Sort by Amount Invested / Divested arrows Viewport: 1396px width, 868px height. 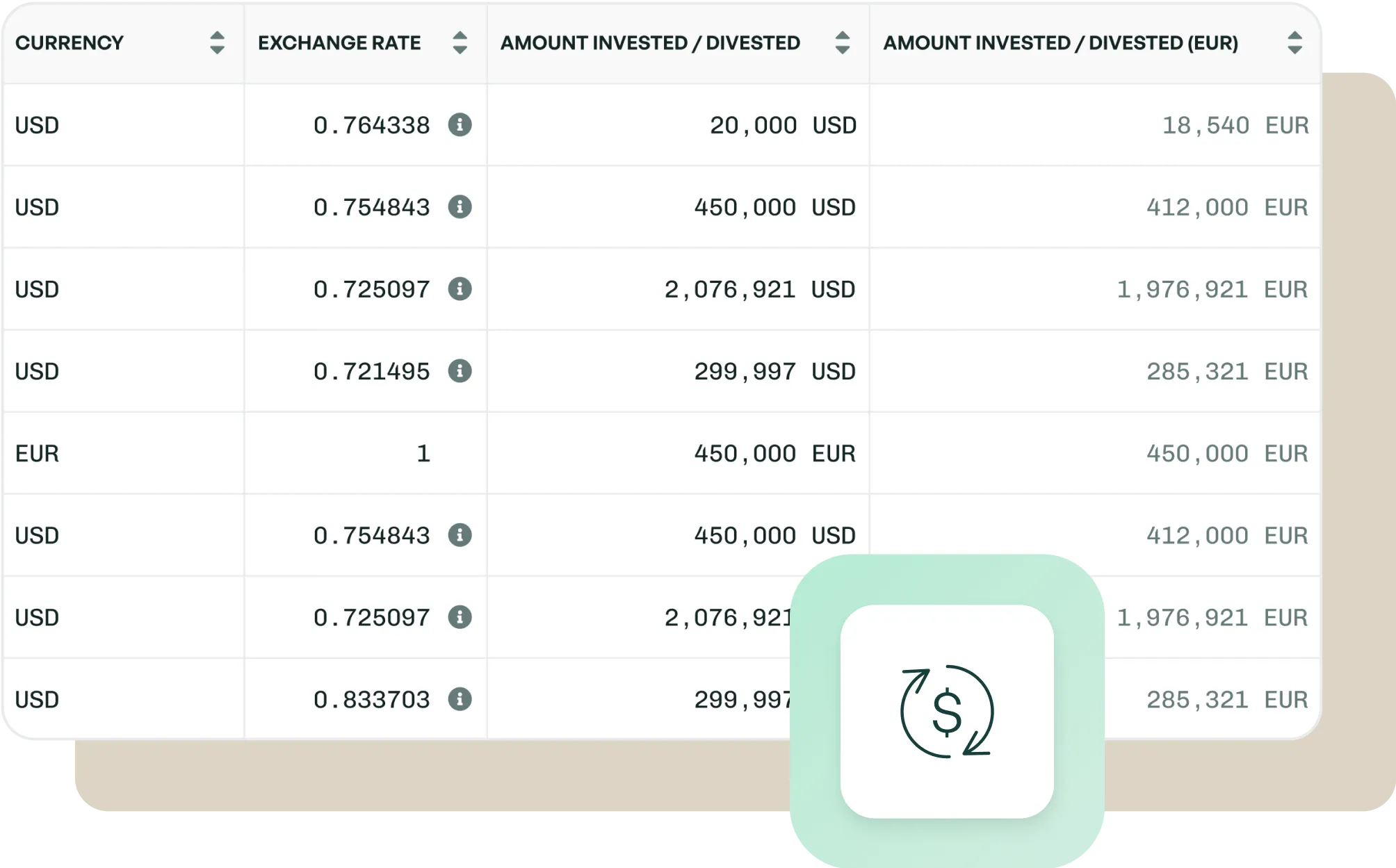click(842, 43)
